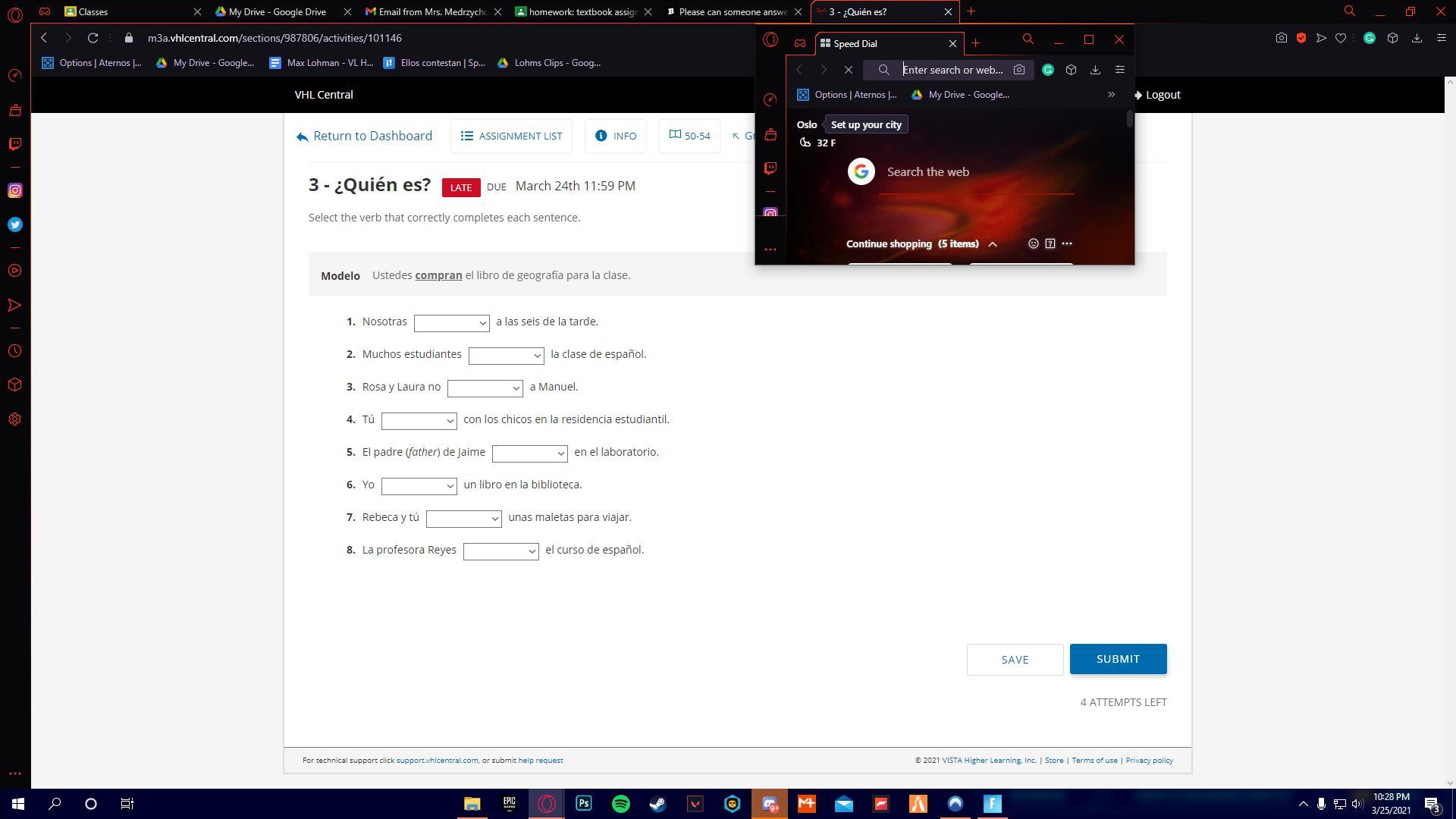Click the Instagram icon in Opera sidebar

coord(15,190)
